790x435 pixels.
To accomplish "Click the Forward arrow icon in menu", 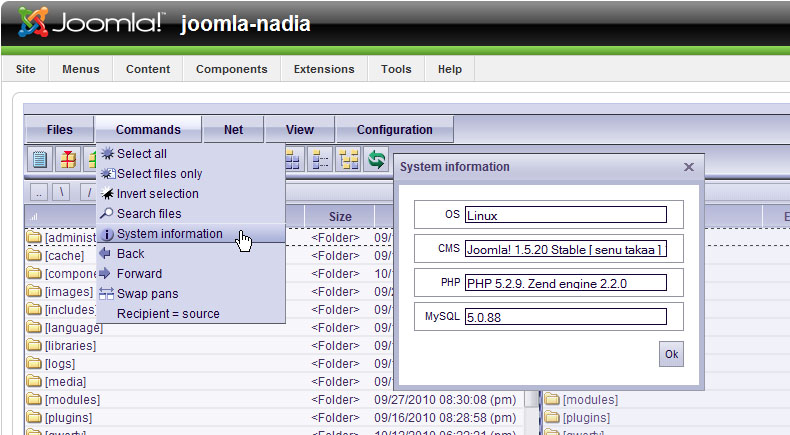I will (x=105, y=273).
